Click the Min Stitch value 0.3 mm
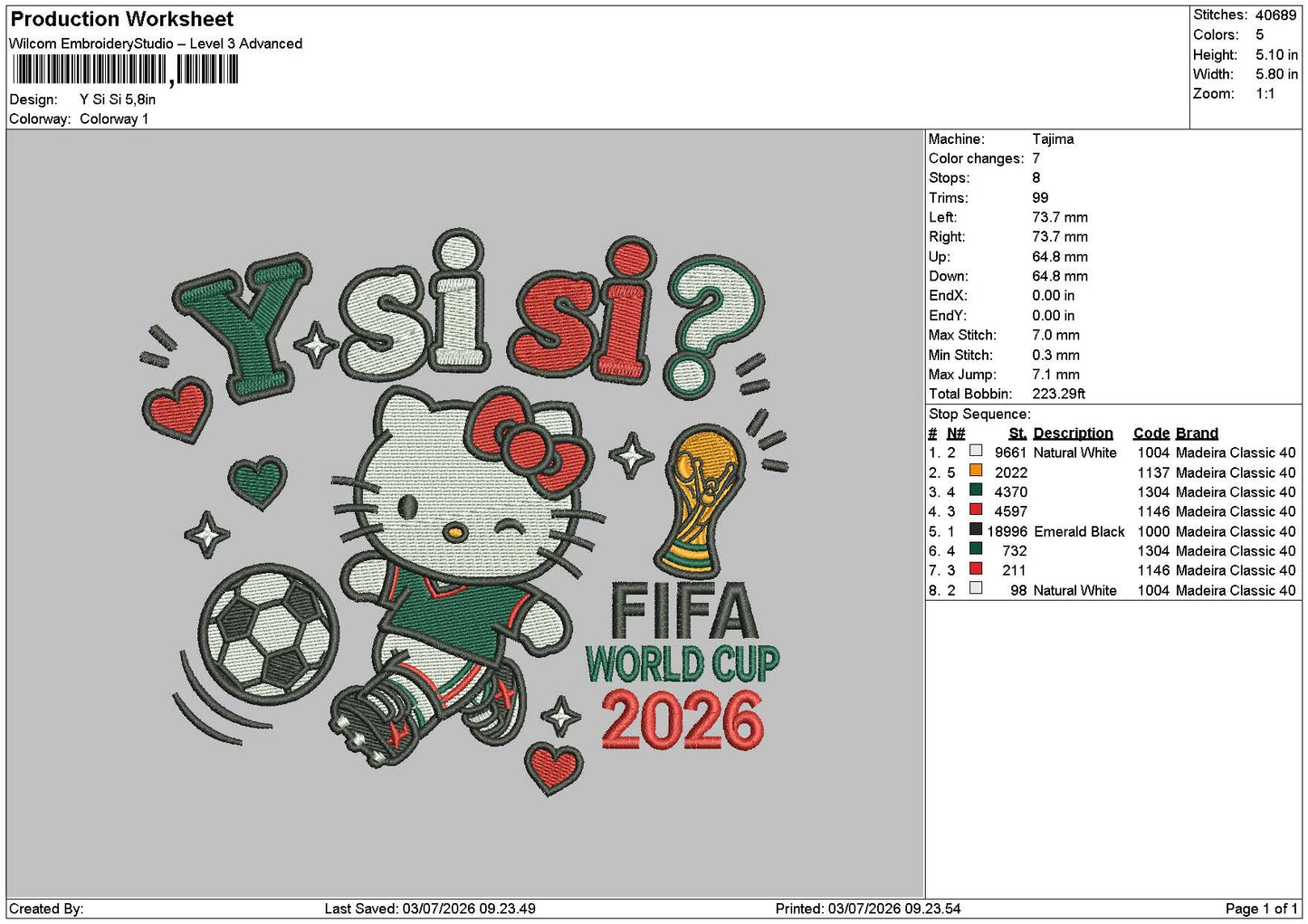1308x924 pixels. pyautogui.click(x=1056, y=356)
